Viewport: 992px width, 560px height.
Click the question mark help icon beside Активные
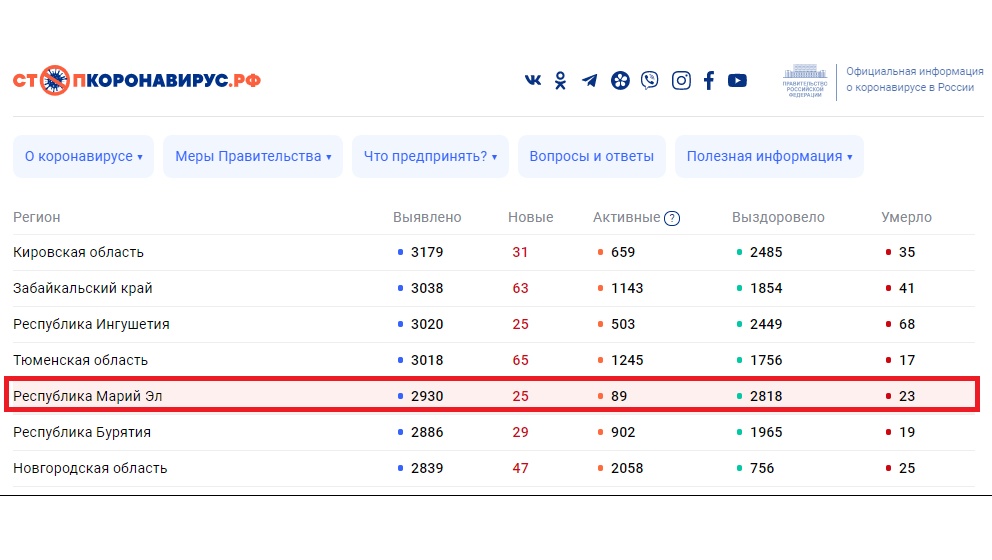pyautogui.click(x=672, y=218)
